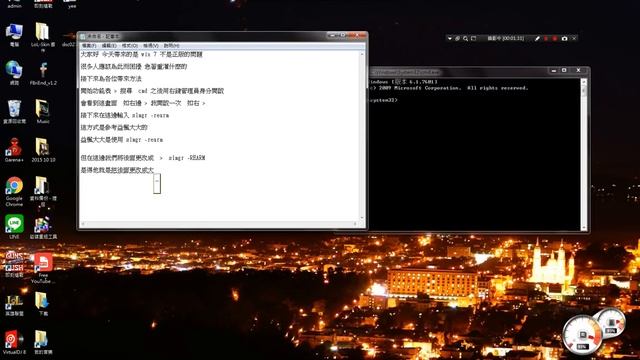The width and height of the screenshot is (640, 360).
Task: Click the magnifier icon on recorder toolbar
Action: coord(465,38)
